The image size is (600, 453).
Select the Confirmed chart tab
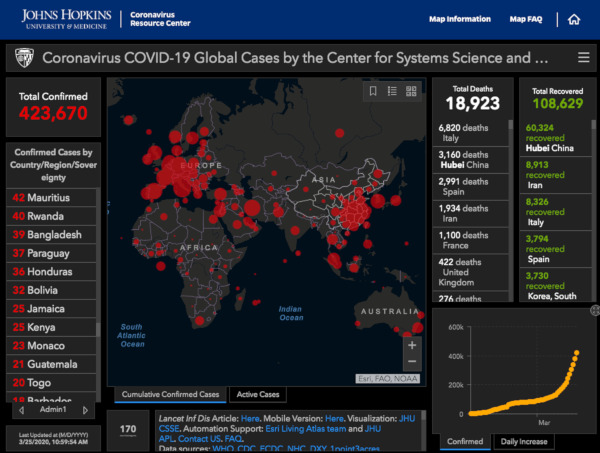coord(465,442)
